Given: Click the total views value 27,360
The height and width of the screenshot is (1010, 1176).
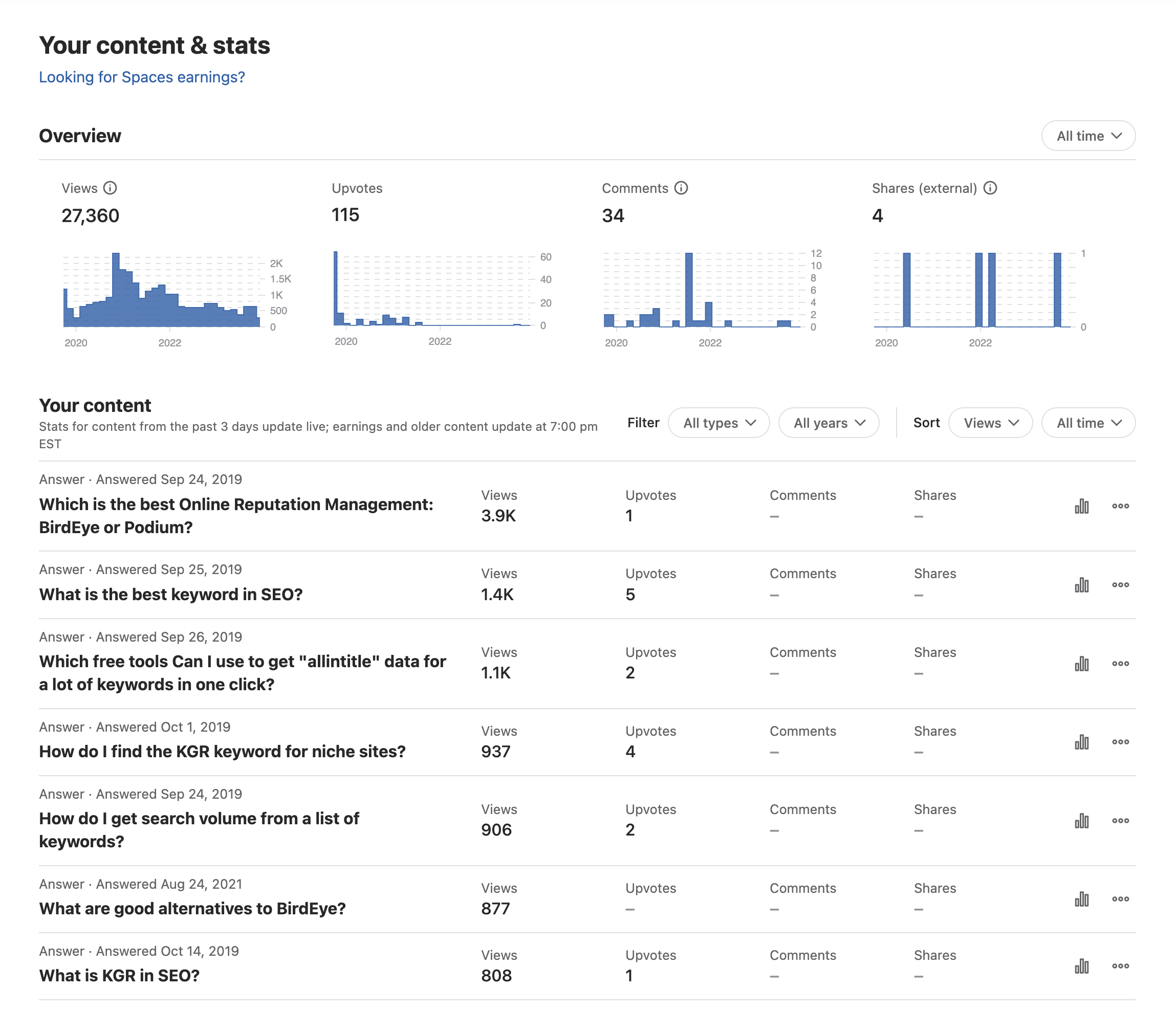Looking at the screenshot, I should (90, 215).
